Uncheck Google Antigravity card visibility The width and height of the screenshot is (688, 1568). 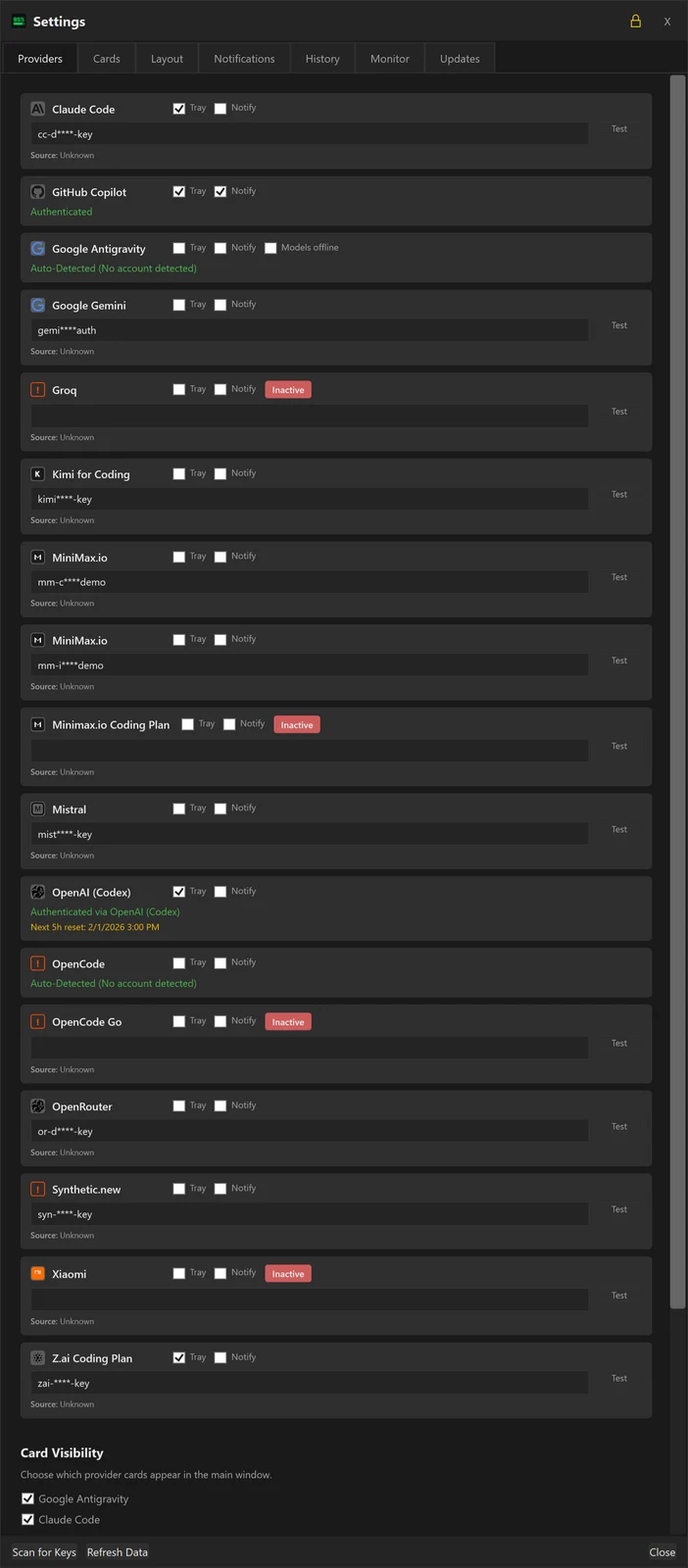pos(27,1498)
